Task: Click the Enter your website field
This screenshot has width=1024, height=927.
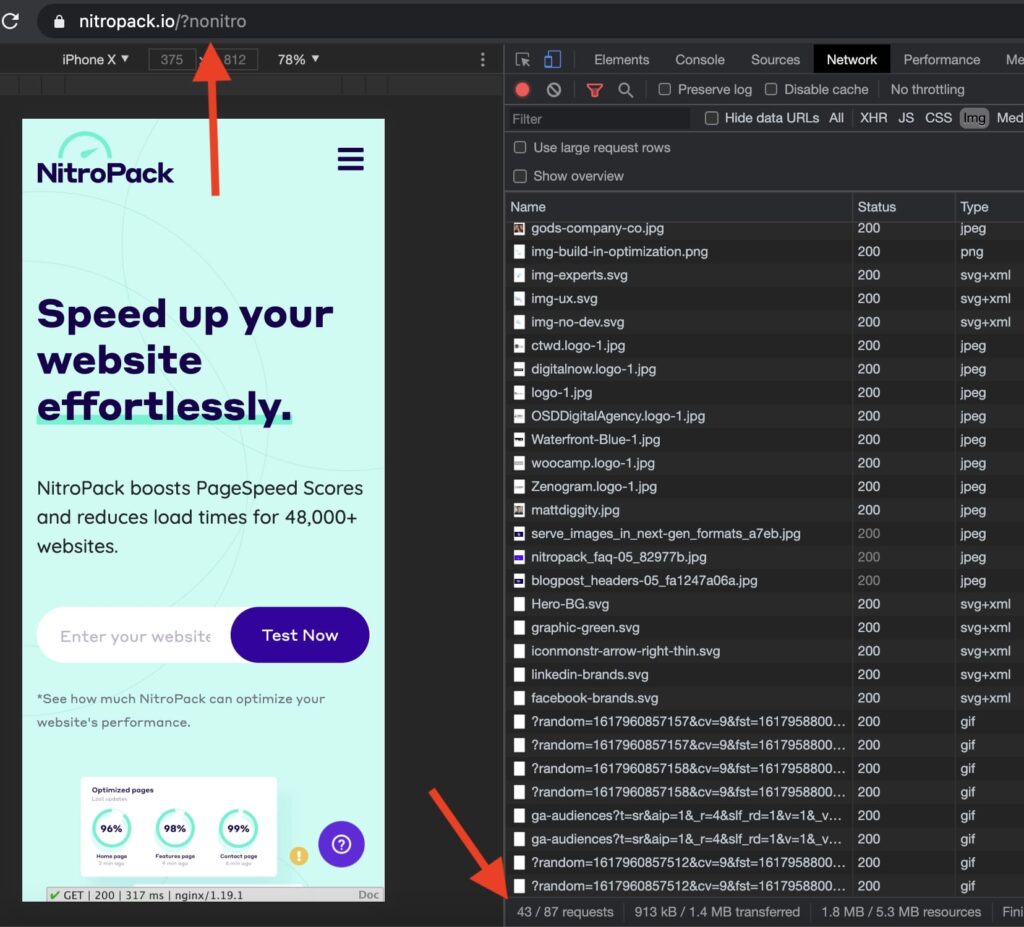Action: (135, 636)
